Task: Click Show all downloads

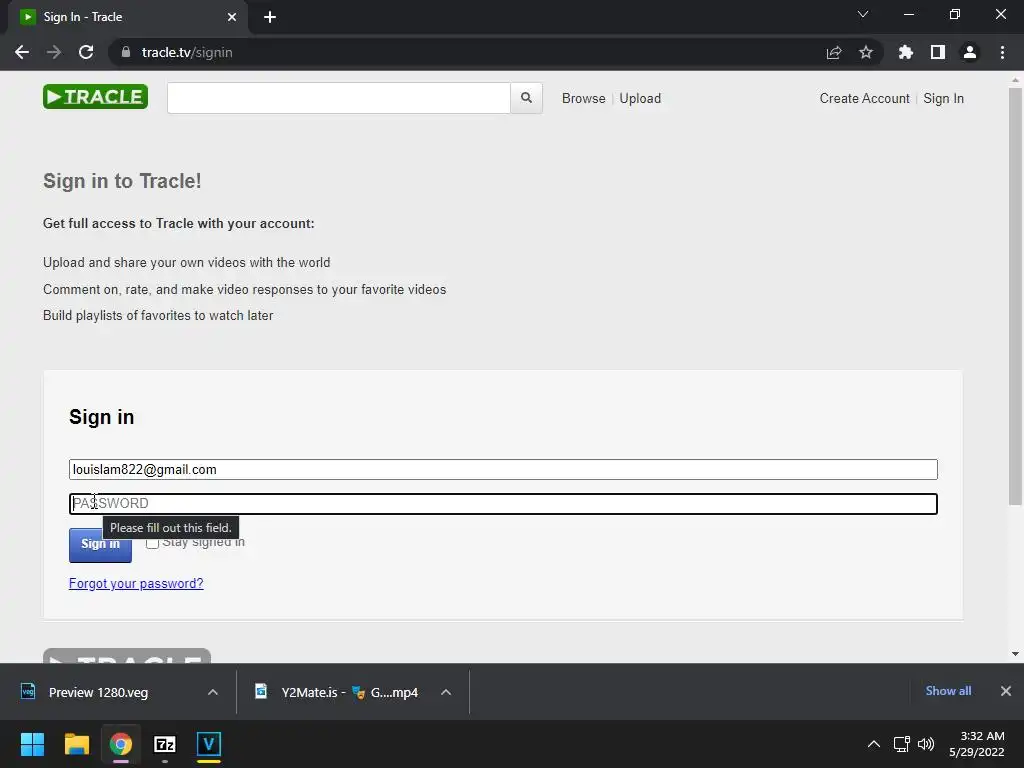Action: click(x=948, y=691)
